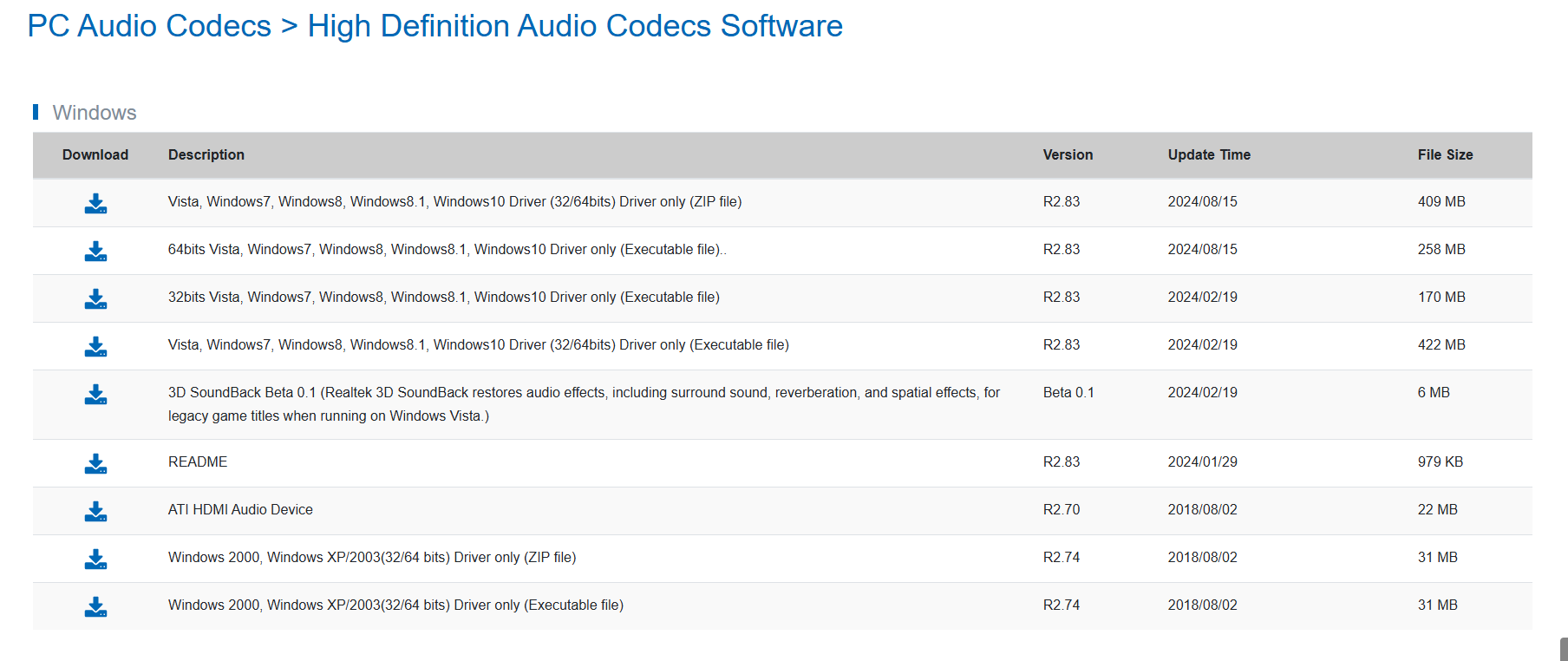Open High Definition Audio Codecs Software link
The image size is (1568, 661).
click(575, 26)
